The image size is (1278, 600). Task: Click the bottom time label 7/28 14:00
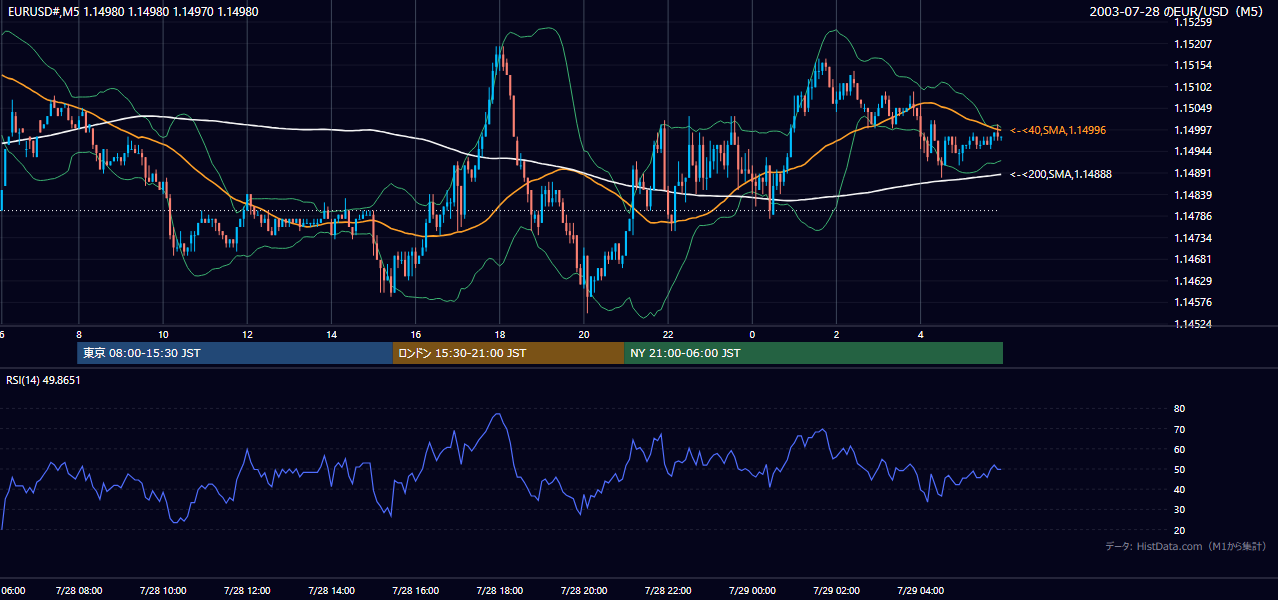332,591
